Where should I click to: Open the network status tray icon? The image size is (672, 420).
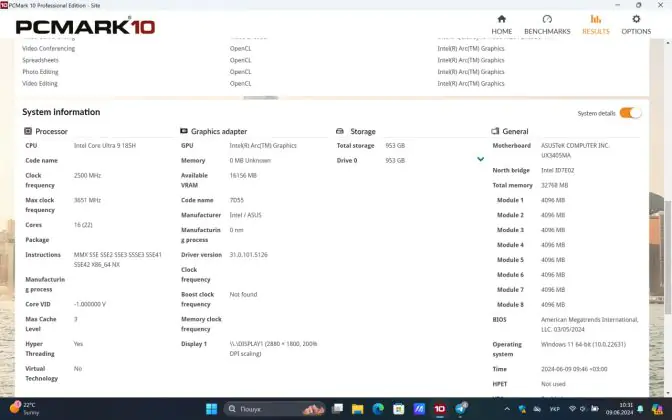[x=572, y=409]
